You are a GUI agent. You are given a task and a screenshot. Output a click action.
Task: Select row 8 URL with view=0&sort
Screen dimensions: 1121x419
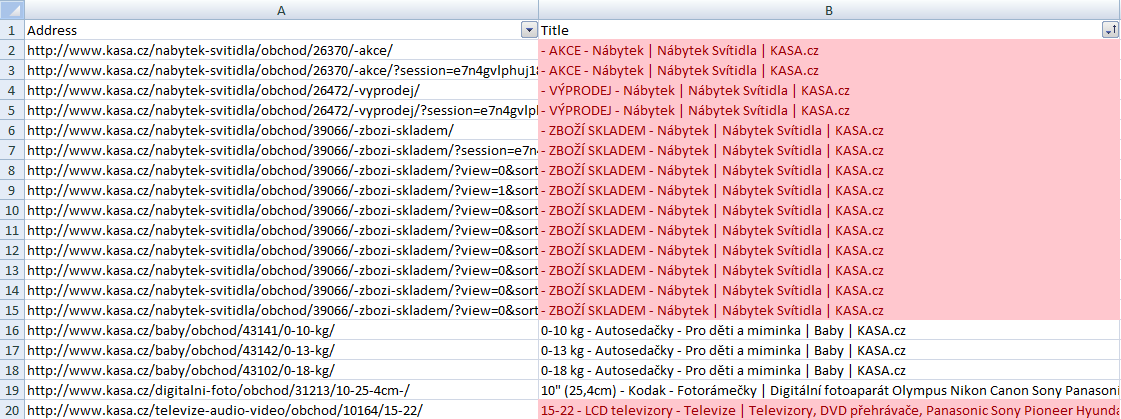coord(282,170)
